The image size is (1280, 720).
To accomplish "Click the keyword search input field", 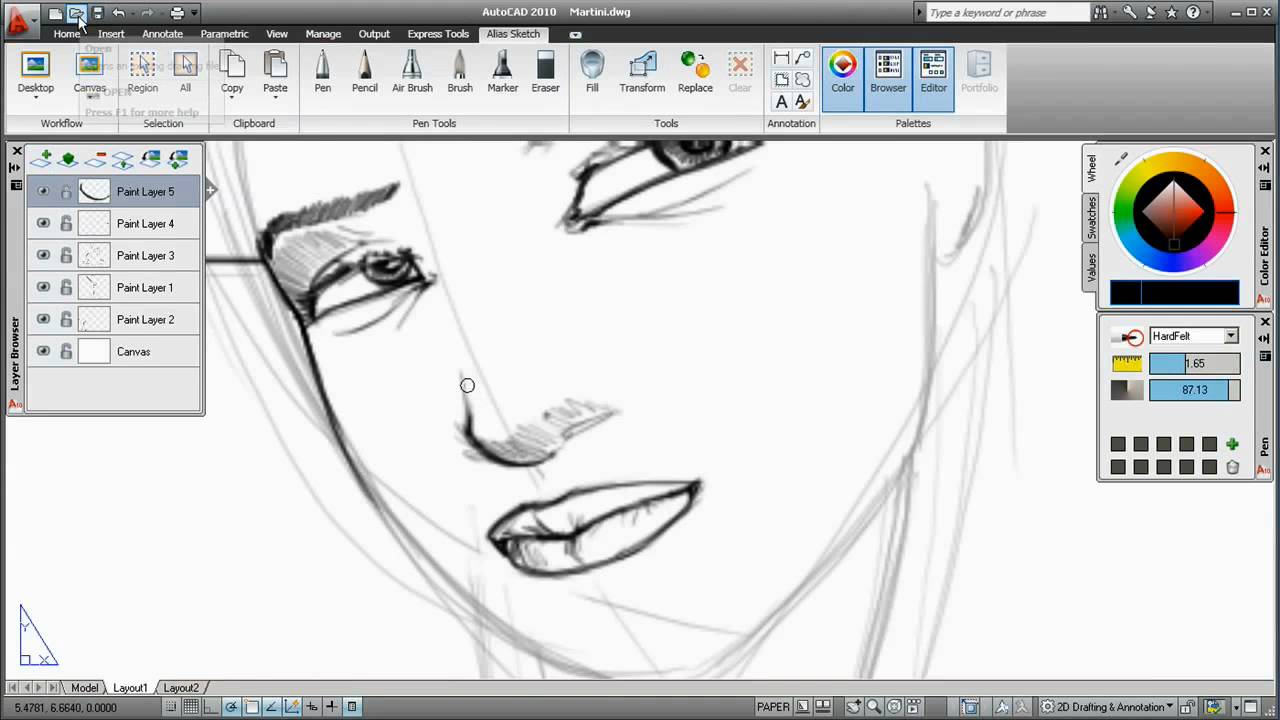I will (x=1005, y=13).
